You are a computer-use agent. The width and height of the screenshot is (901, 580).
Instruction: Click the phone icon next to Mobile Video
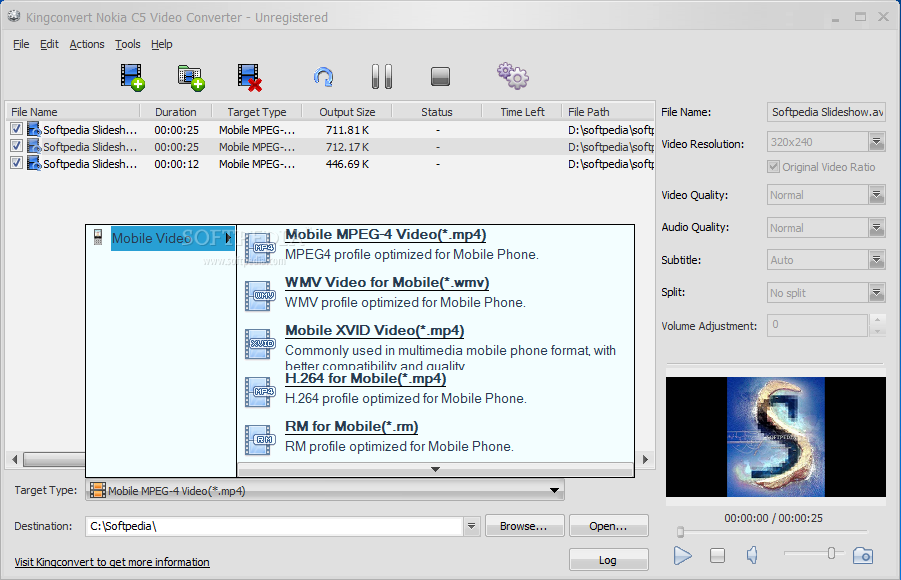(98, 237)
